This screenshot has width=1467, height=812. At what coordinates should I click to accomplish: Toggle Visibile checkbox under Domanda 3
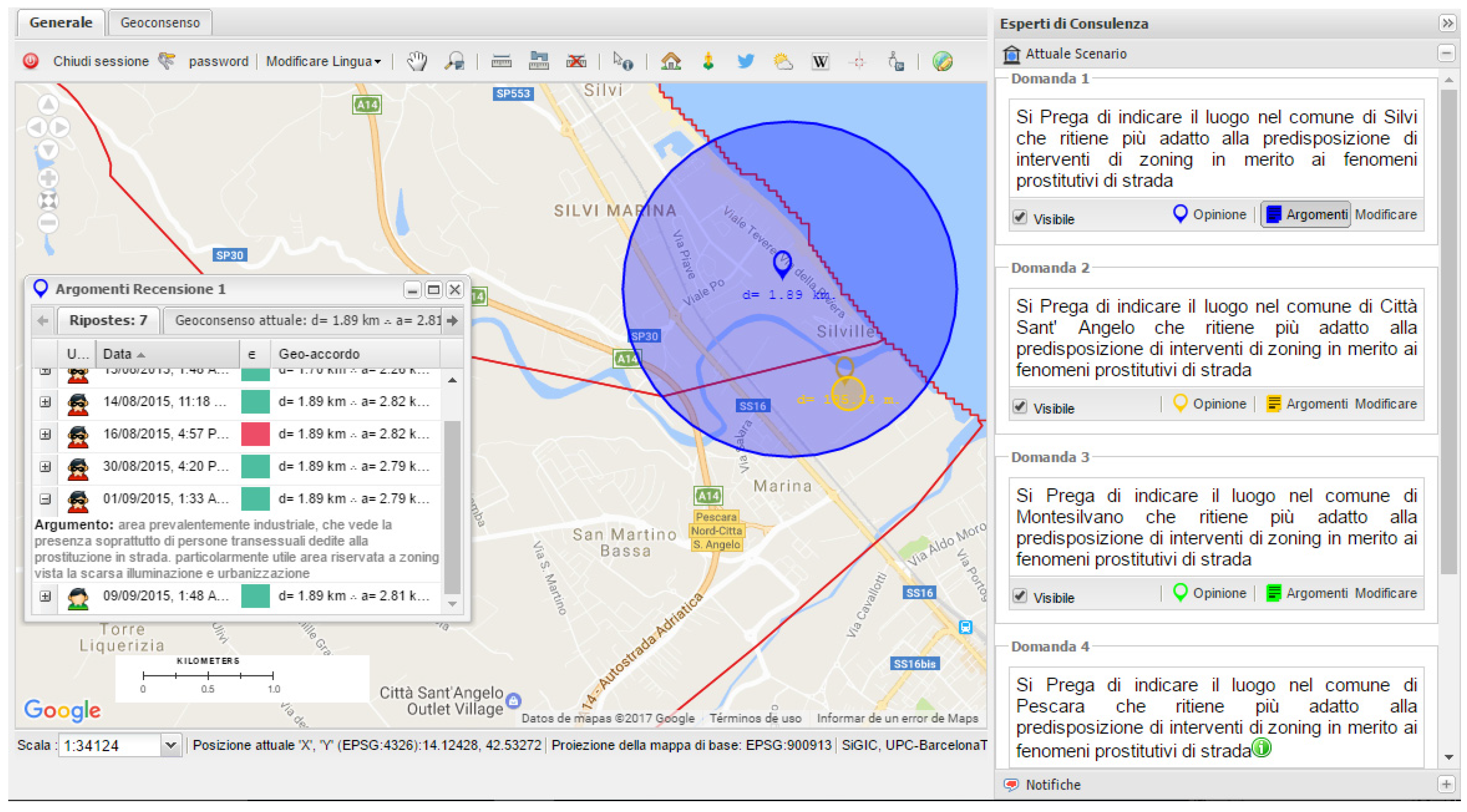tap(1019, 597)
